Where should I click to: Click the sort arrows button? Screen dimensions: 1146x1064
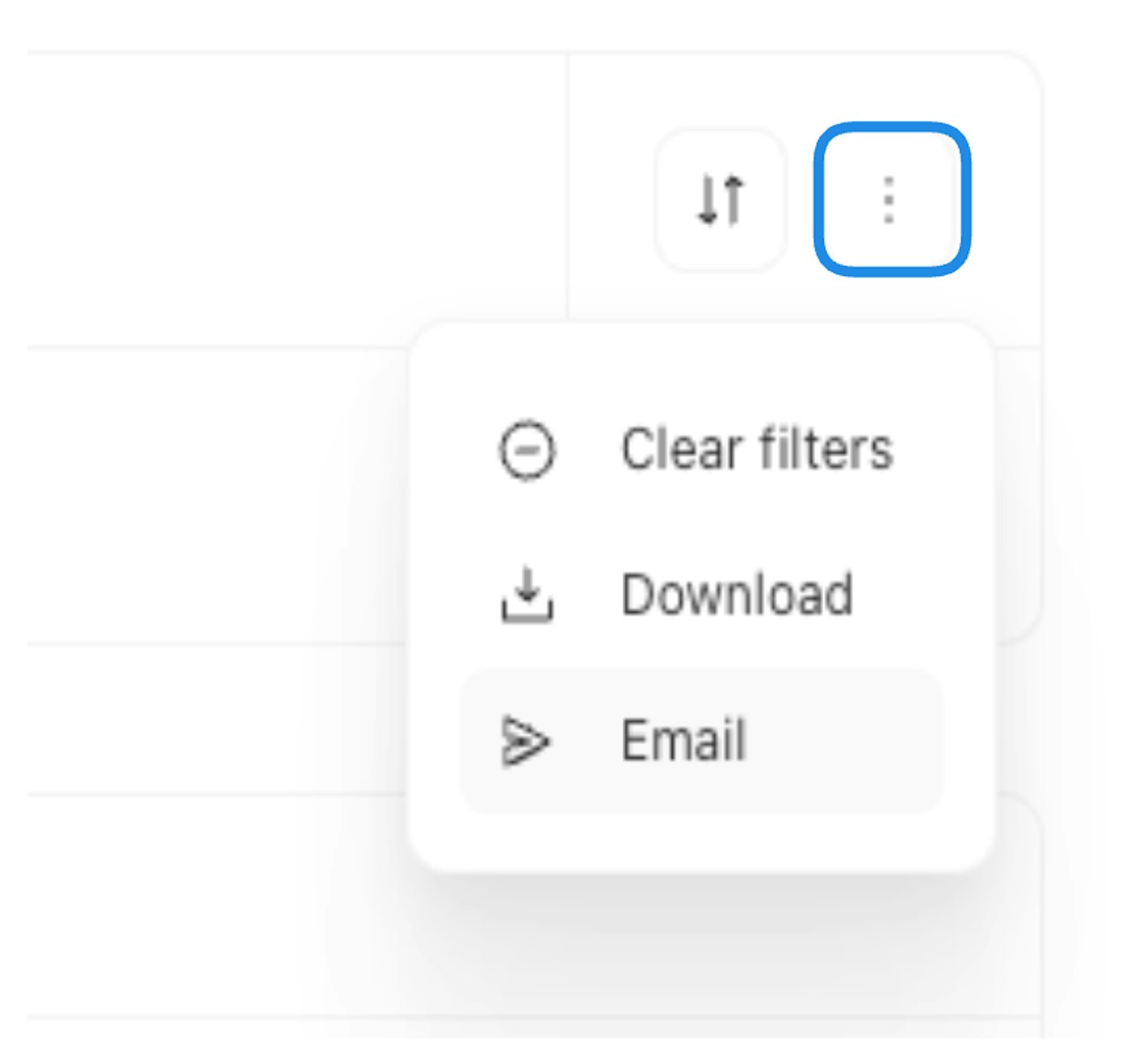coord(720,200)
